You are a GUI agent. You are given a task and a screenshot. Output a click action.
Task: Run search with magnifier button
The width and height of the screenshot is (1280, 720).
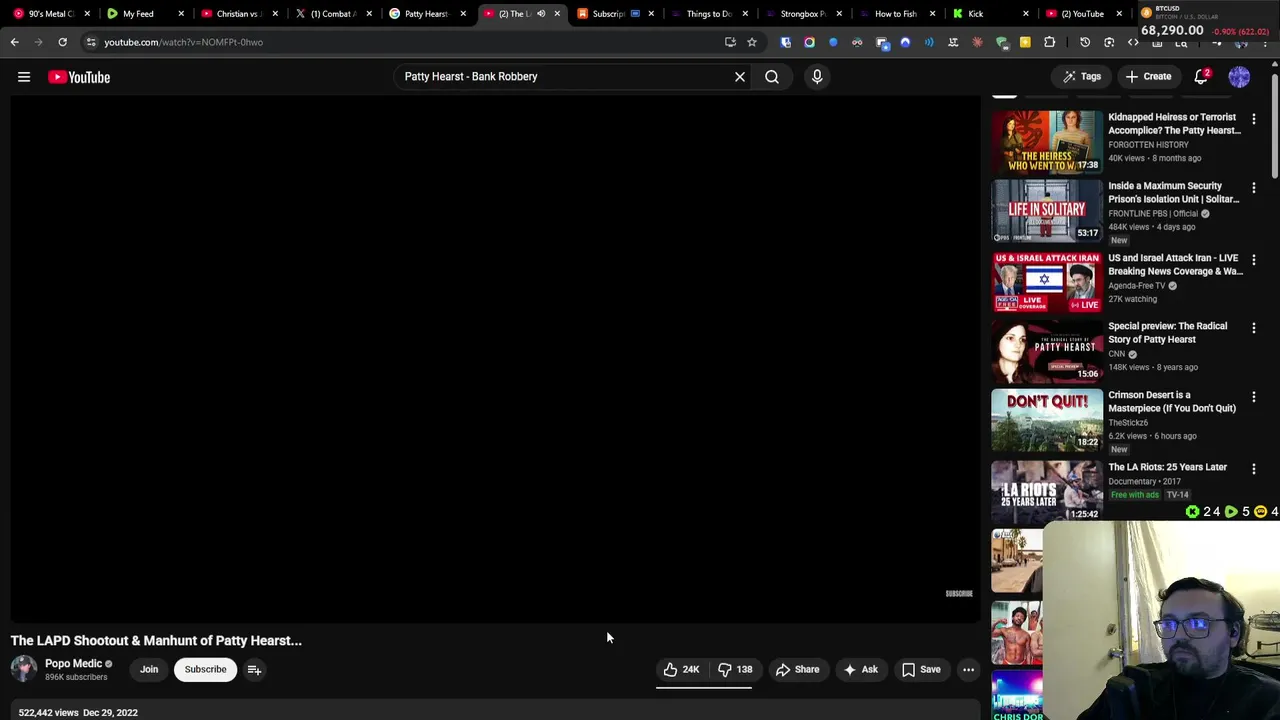(x=772, y=77)
